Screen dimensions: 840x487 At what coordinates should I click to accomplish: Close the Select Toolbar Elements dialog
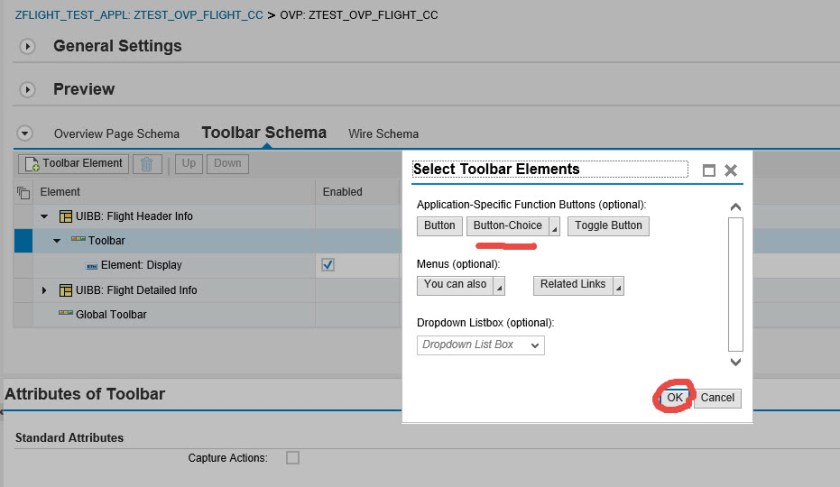tap(731, 170)
